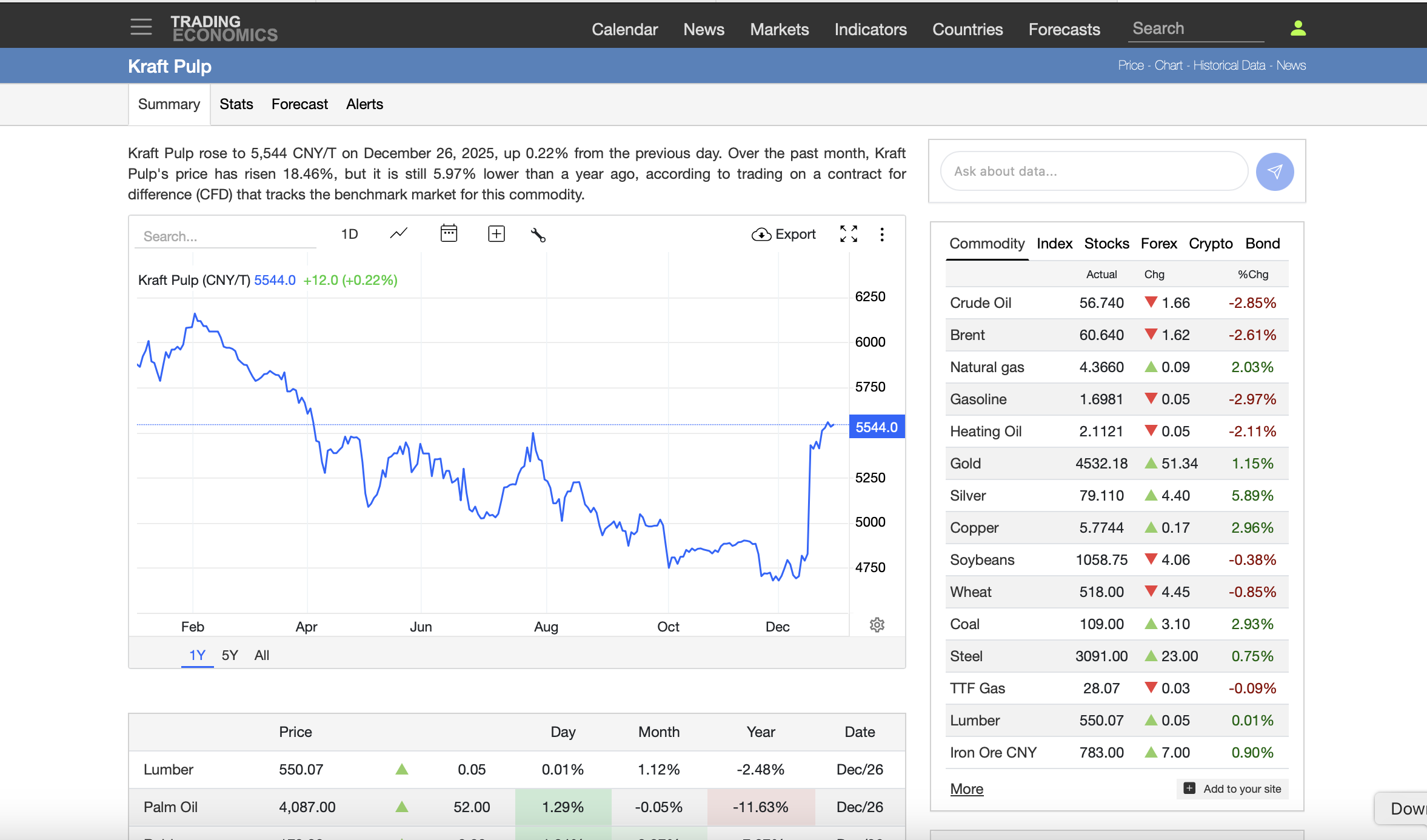Open the three-dot chart options menu
Screen dimensions: 1427x840
882,235
